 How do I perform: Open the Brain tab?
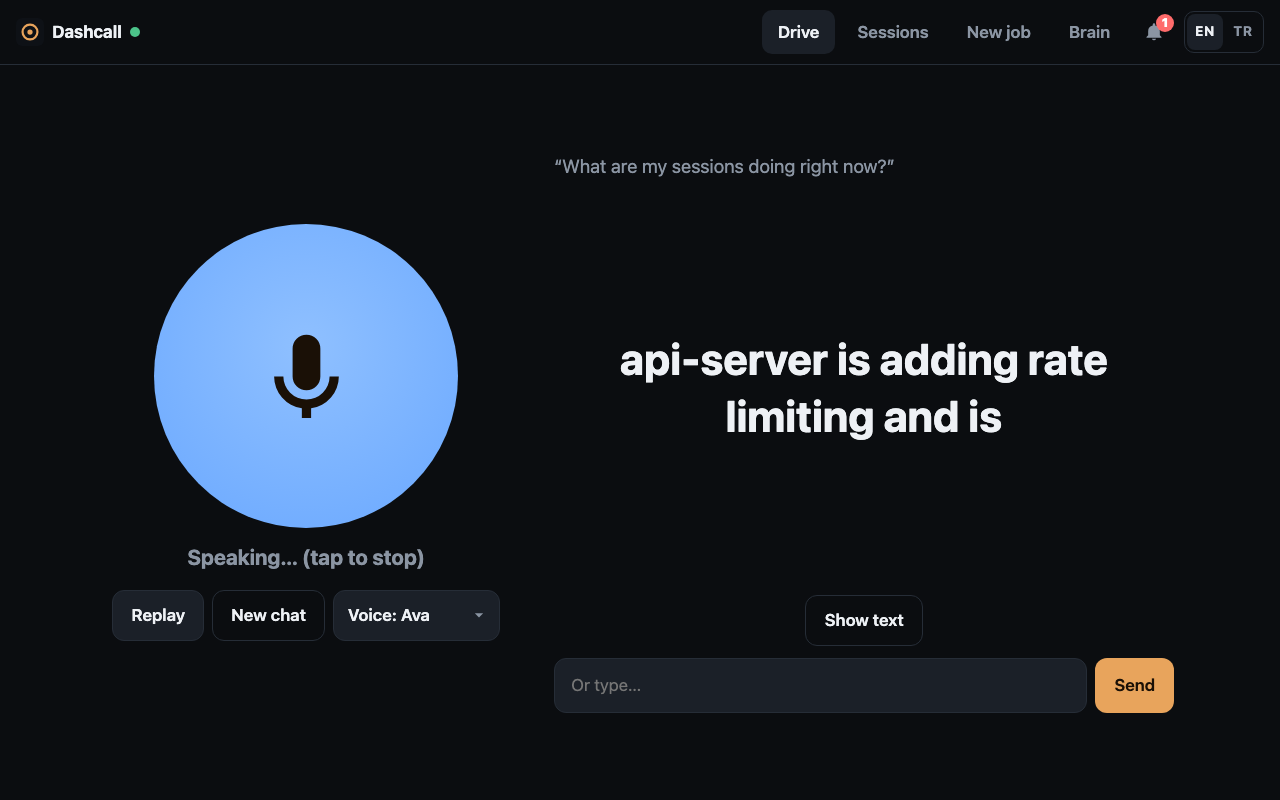click(1089, 32)
